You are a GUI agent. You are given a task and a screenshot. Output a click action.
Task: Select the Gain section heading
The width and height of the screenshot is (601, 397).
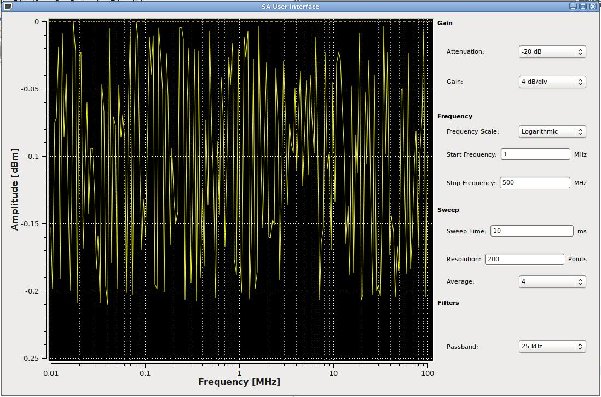pyautogui.click(x=445, y=23)
